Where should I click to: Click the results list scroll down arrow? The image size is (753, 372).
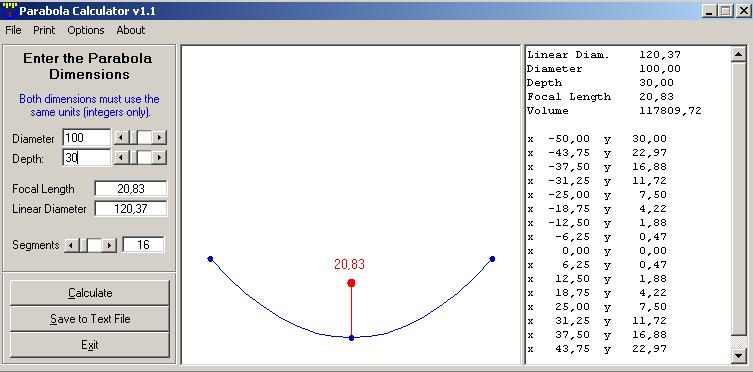coord(738,356)
